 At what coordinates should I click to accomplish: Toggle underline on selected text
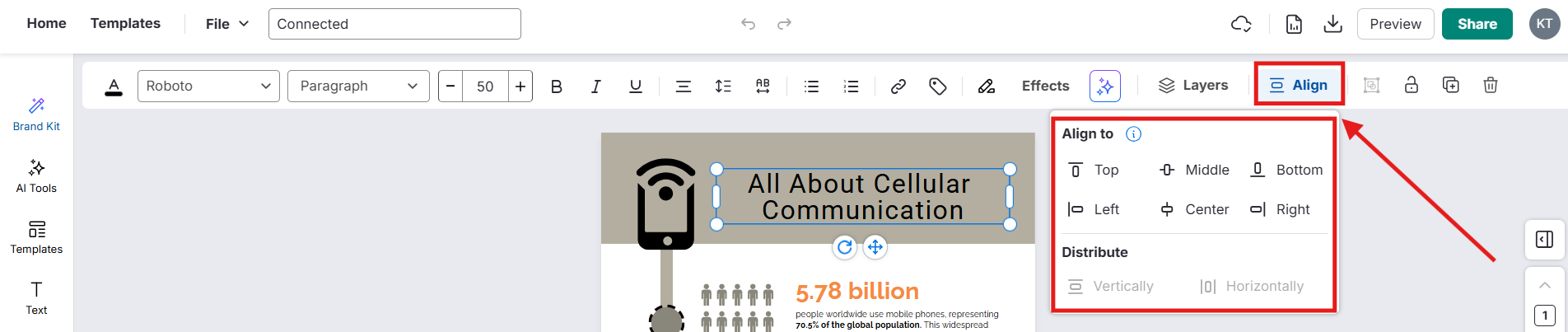pyautogui.click(x=635, y=87)
